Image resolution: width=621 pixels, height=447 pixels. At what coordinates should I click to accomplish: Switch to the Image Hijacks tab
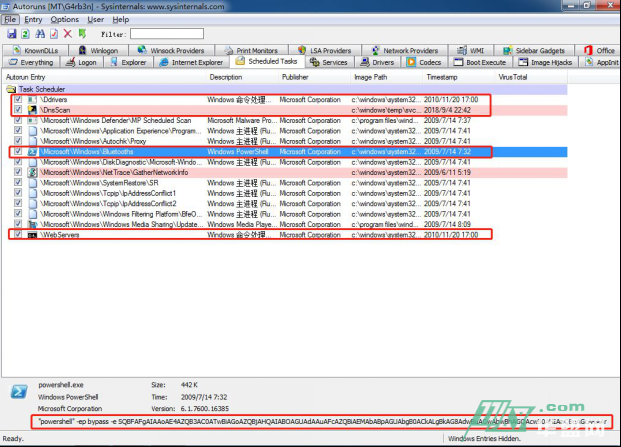[551, 62]
